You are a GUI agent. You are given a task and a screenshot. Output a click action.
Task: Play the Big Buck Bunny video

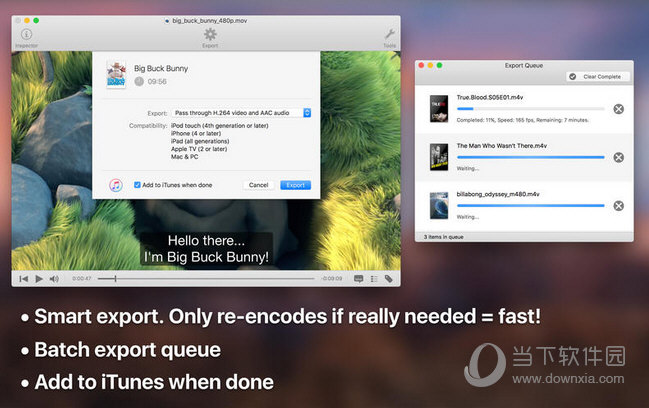(39, 279)
